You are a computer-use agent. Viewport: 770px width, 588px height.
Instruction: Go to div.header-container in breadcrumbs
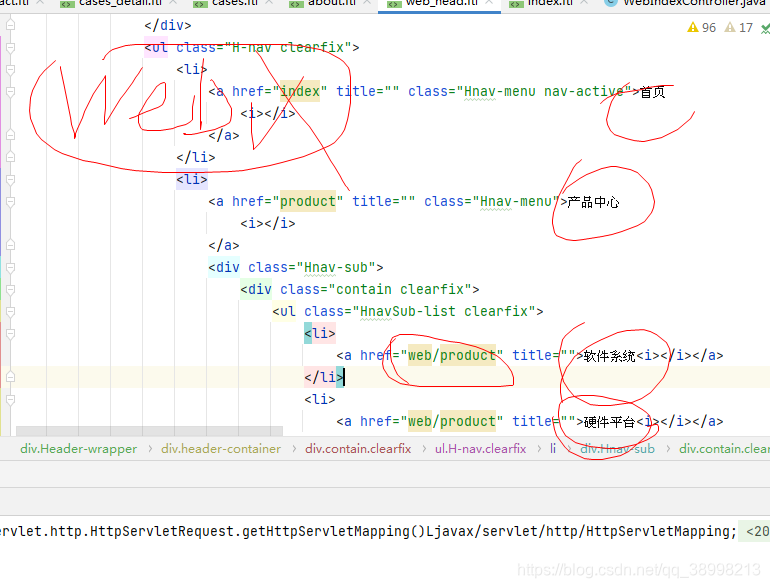[x=221, y=449]
